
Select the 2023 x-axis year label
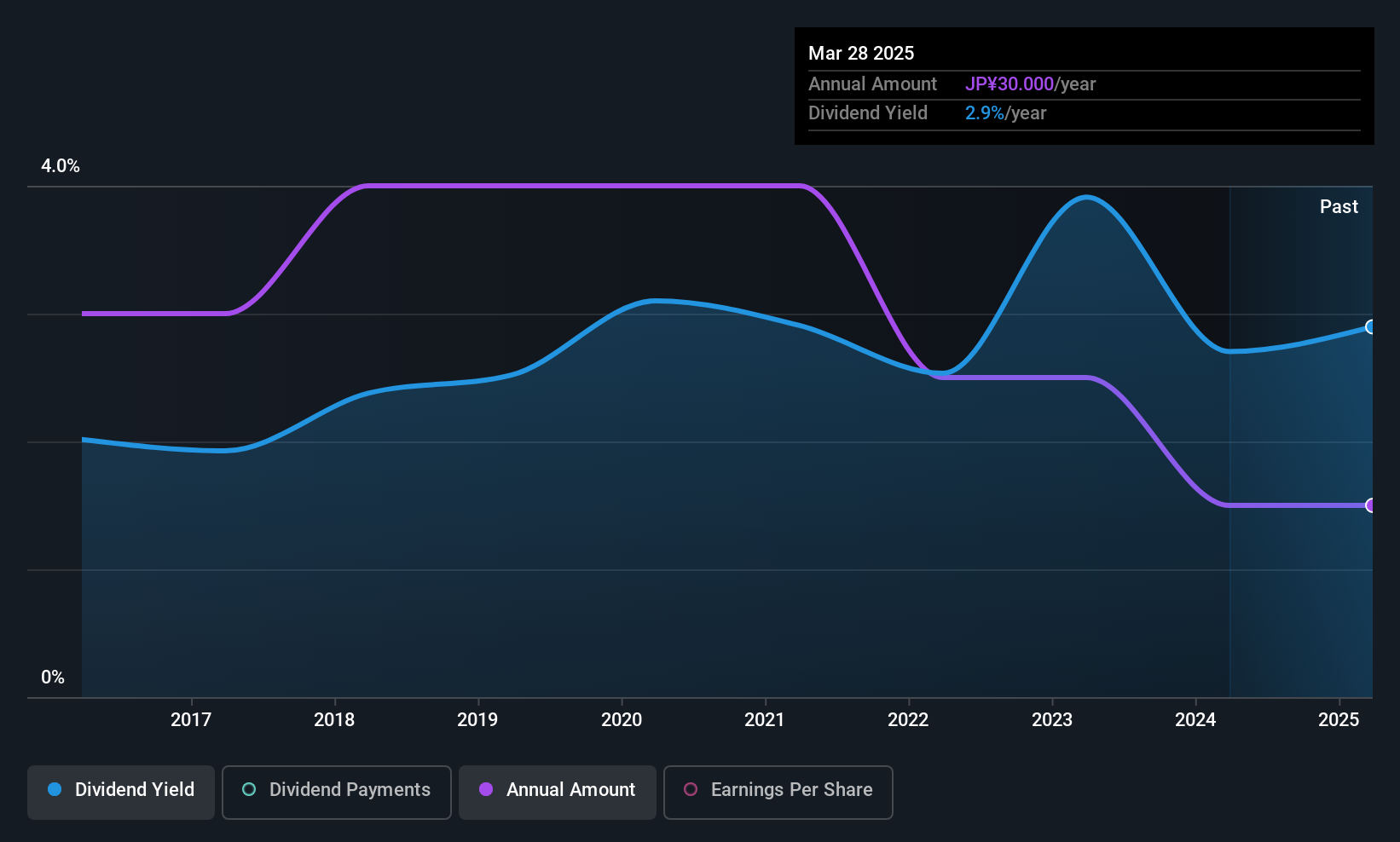tap(1052, 720)
